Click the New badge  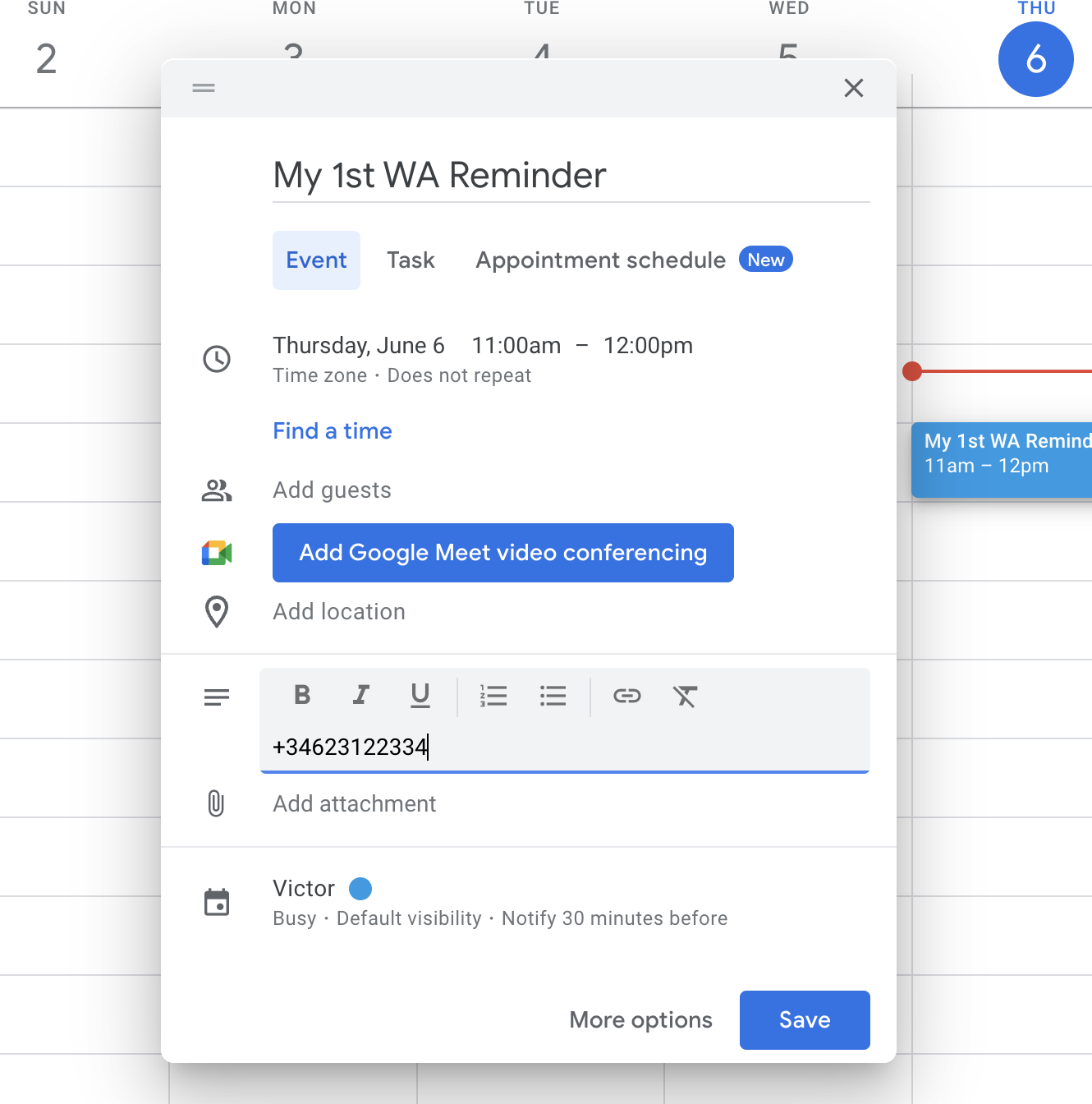coord(766,260)
